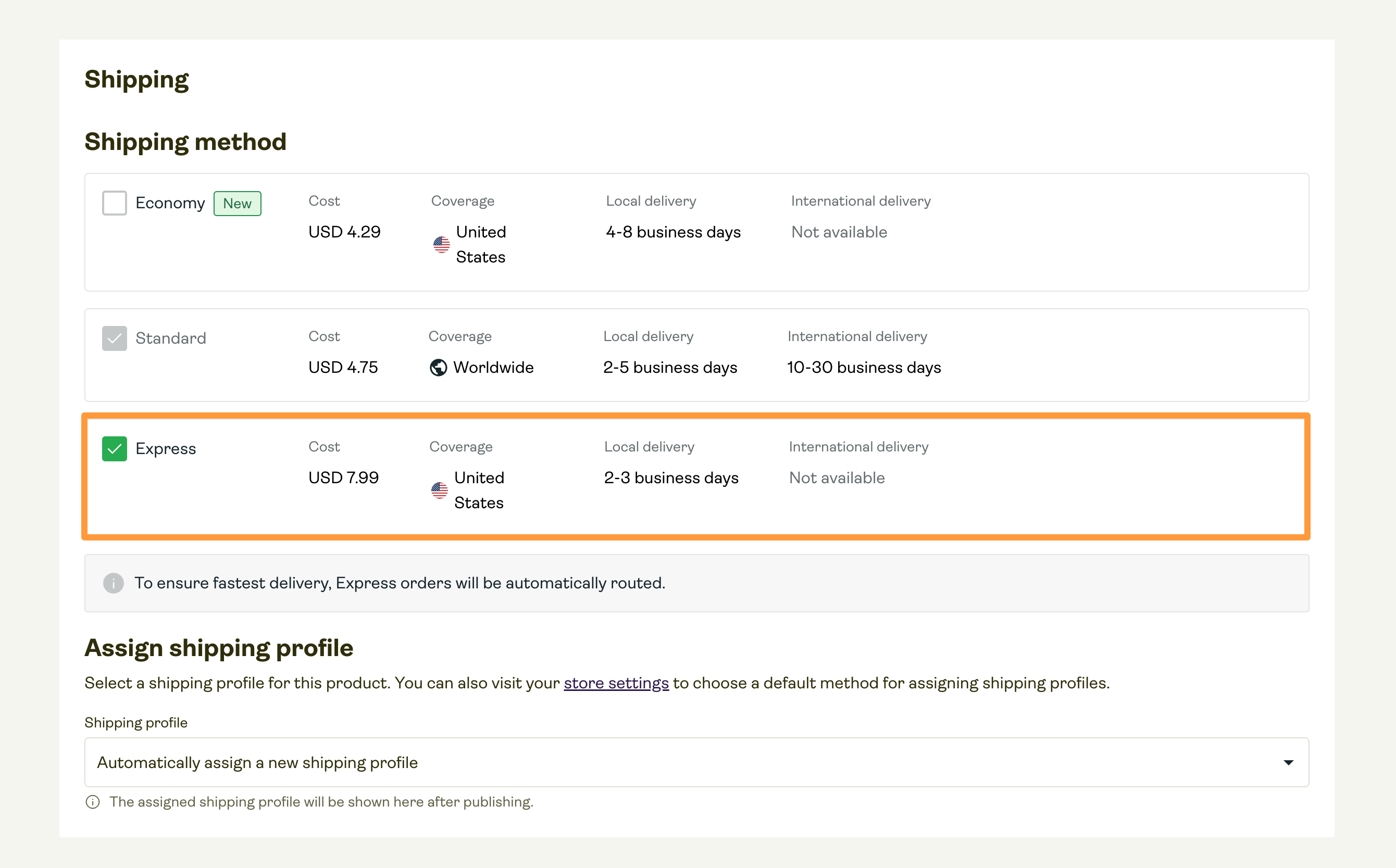
Task: Click the Shipping profile field label
Action: pos(136,723)
